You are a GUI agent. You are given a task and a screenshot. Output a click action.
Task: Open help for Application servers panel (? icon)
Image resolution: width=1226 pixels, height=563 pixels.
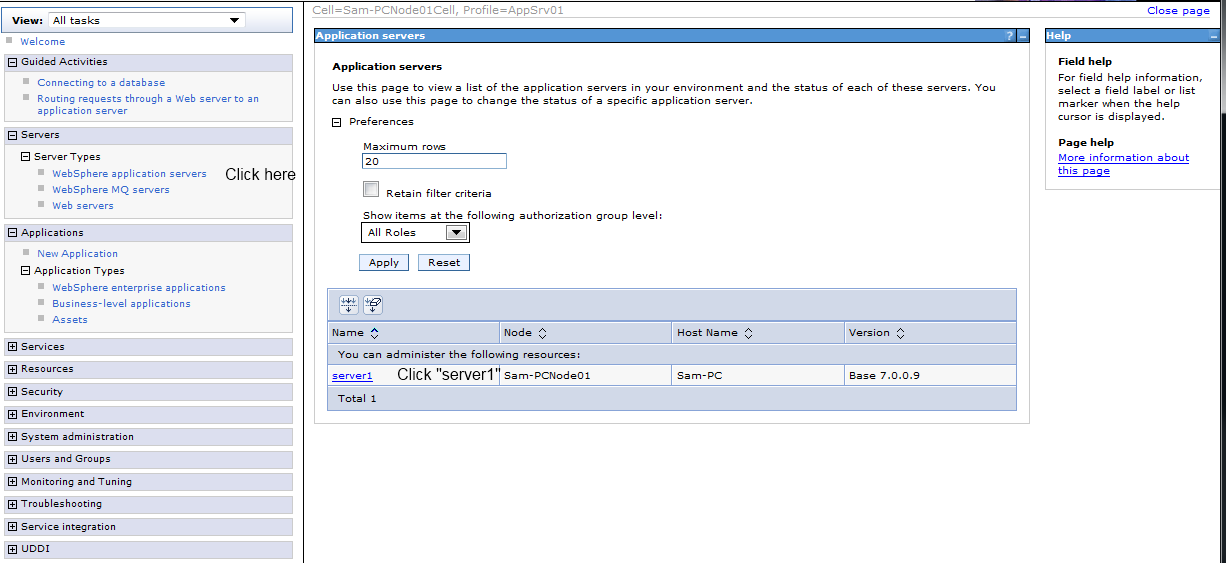tap(1010, 36)
